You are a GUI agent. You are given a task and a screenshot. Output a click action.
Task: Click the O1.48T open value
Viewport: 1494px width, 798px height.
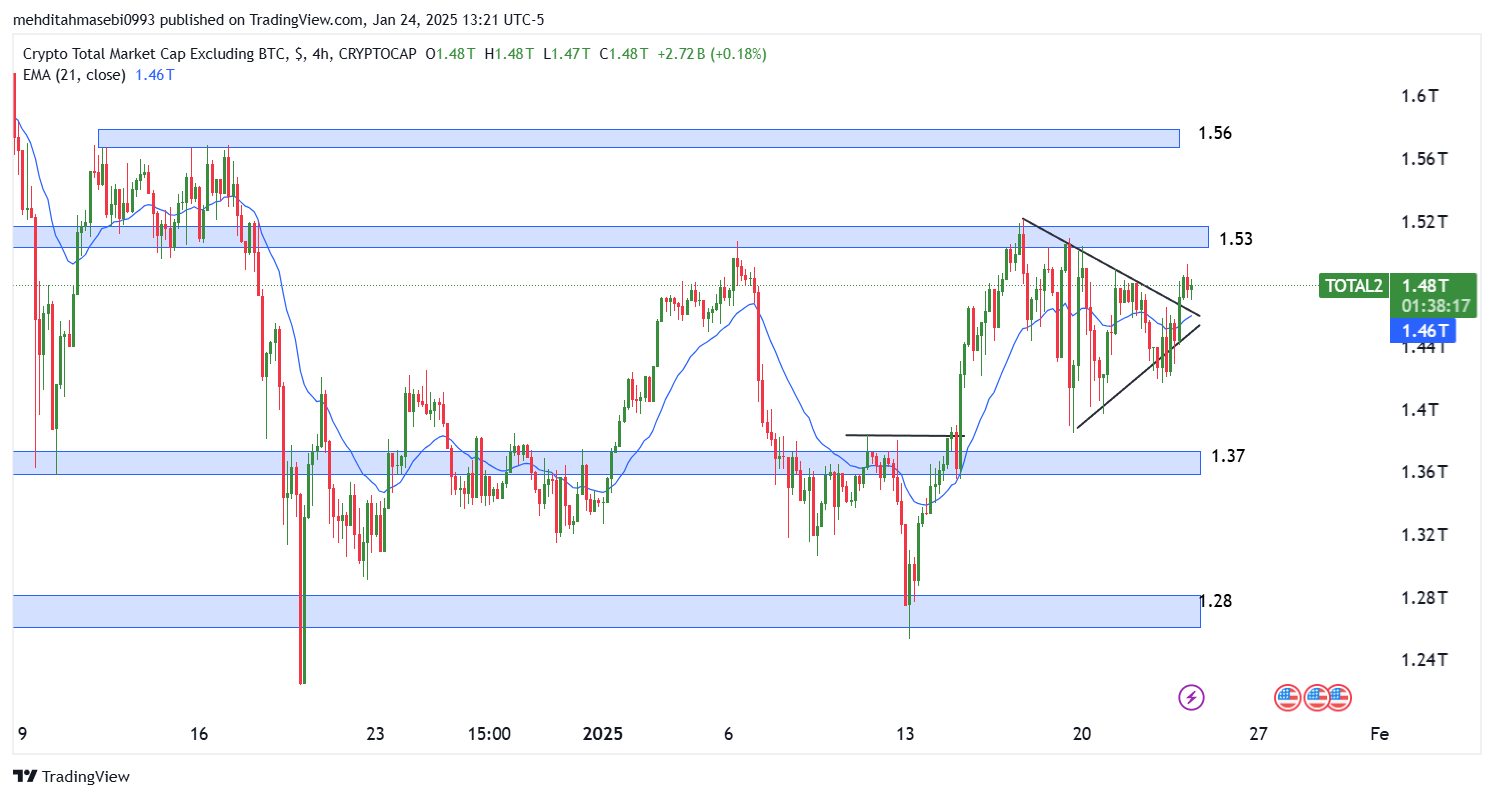(452, 54)
